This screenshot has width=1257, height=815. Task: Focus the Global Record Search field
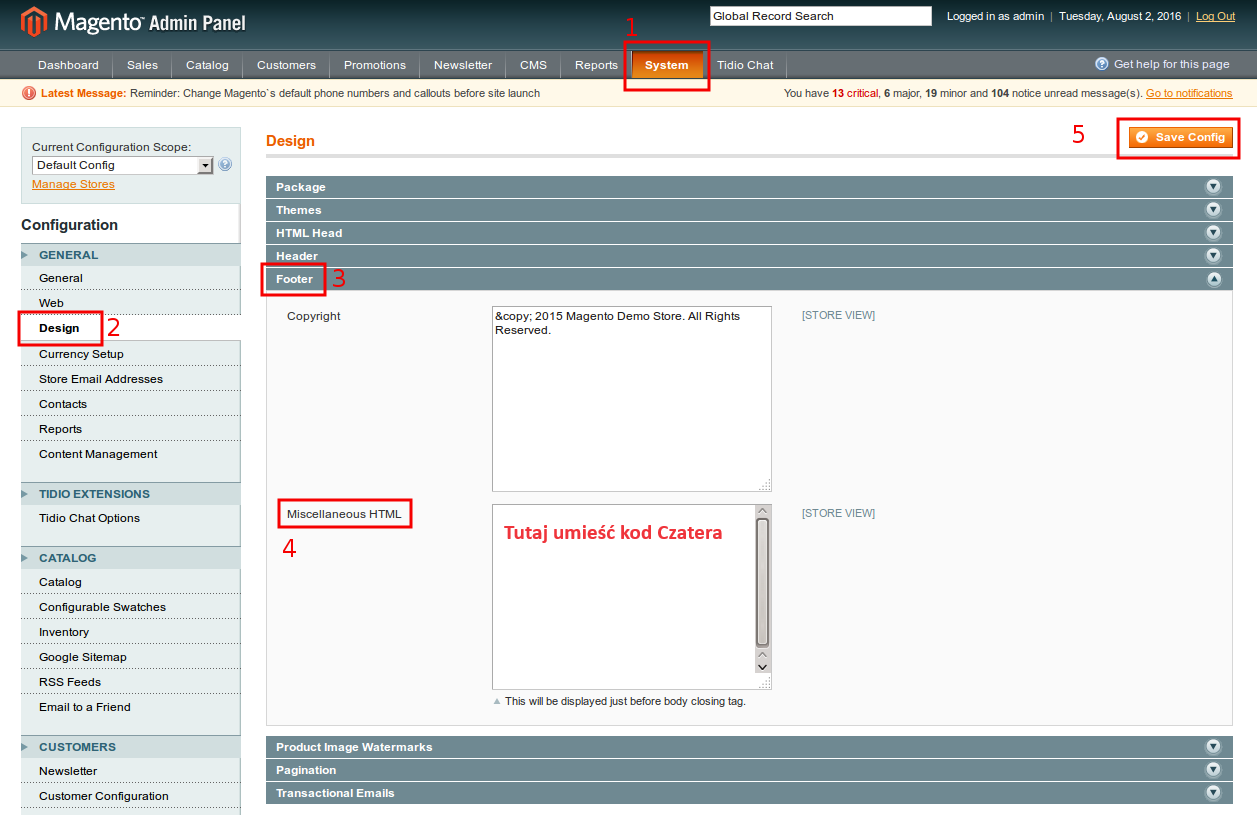click(820, 16)
